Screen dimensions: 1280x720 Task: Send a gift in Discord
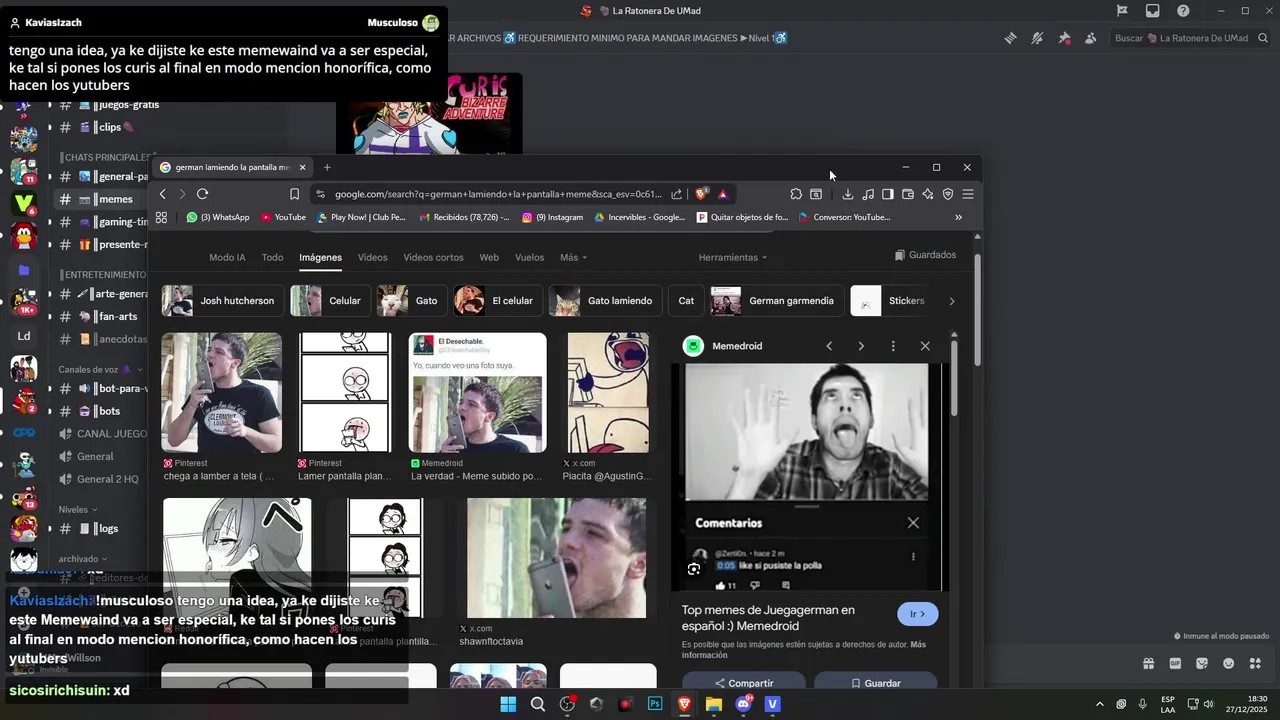pyautogui.click(x=1148, y=663)
